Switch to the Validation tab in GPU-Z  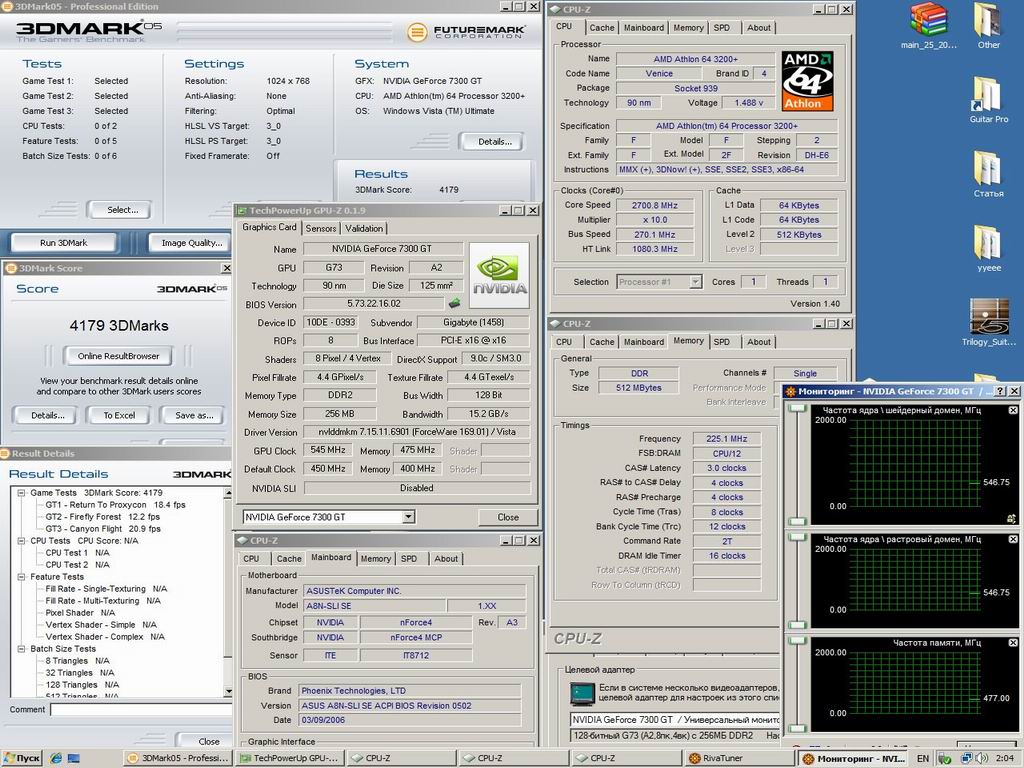[x=364, y=228]
